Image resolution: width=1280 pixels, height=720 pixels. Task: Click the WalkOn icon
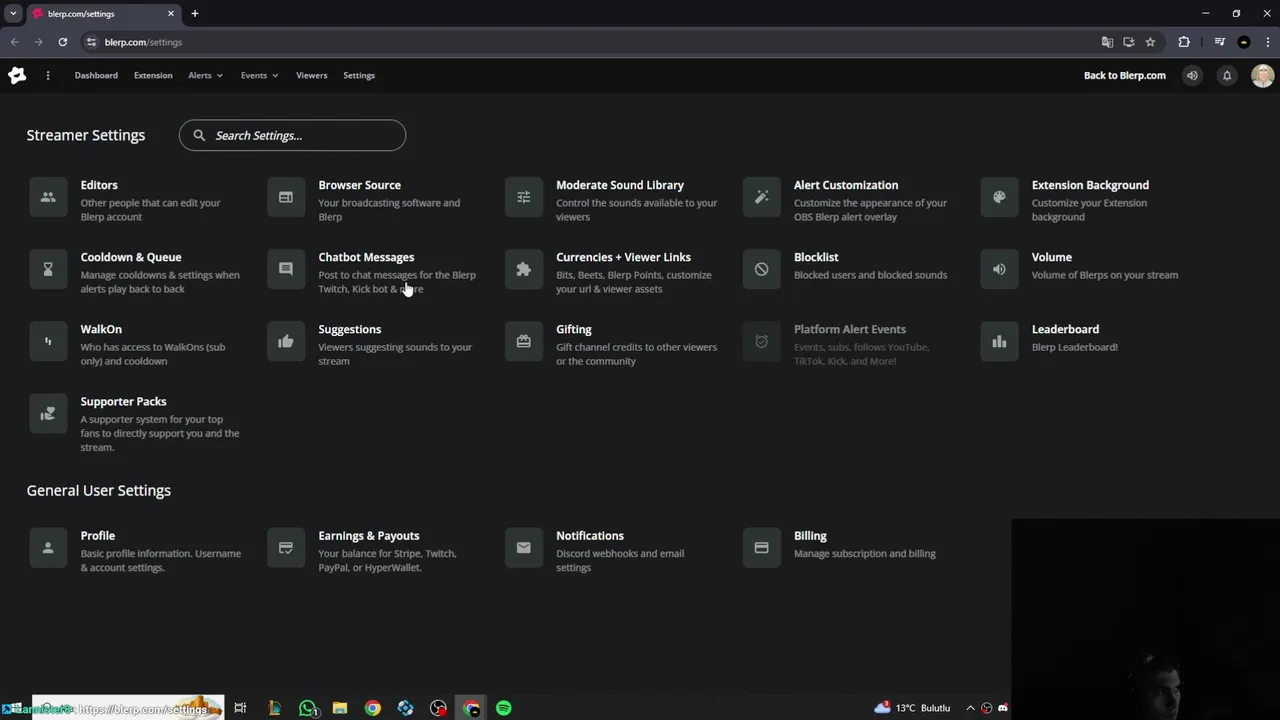[48, 341]
